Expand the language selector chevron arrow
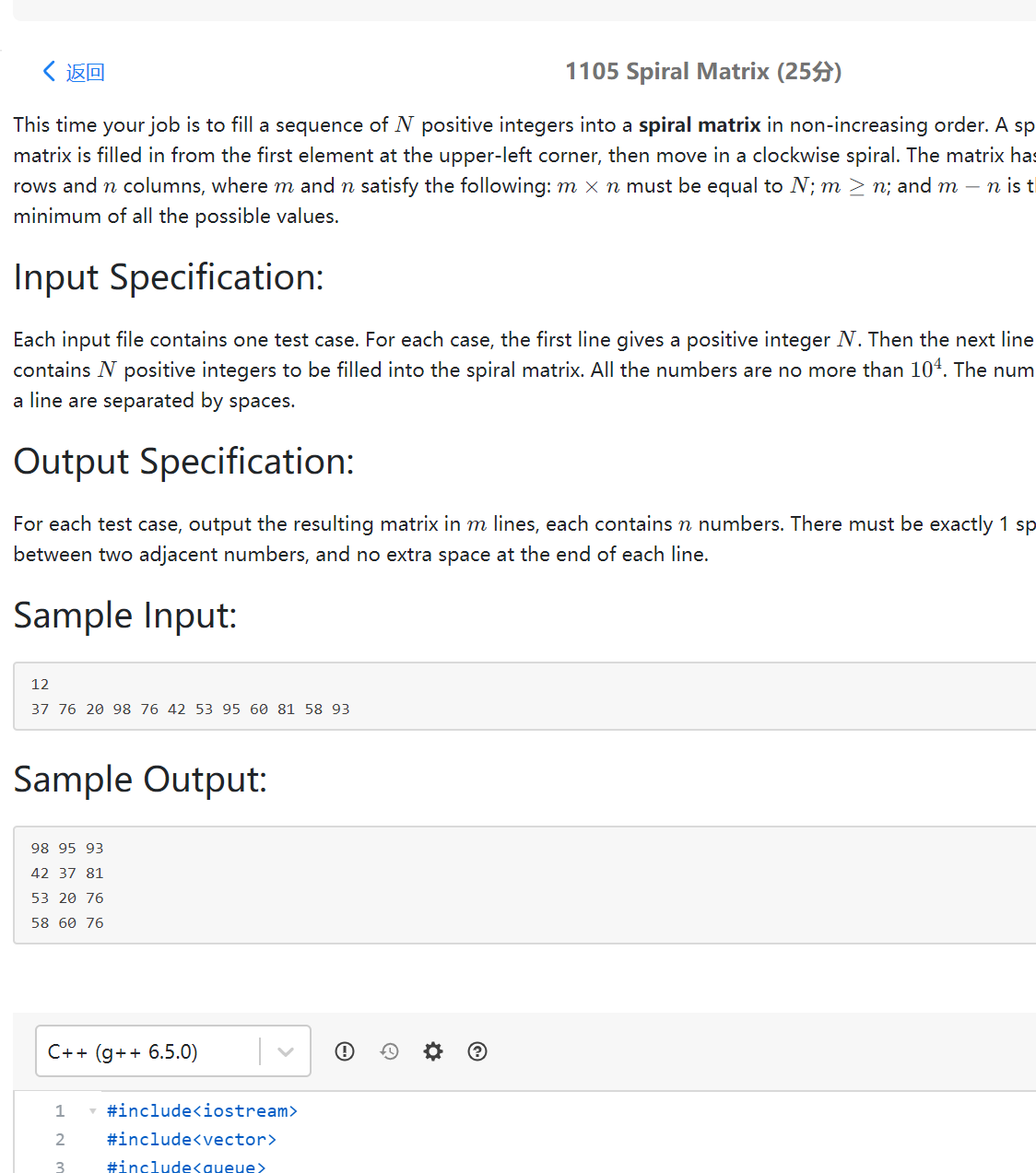This screenshot has width=1036, height=1173. (x=286, y=1051)
